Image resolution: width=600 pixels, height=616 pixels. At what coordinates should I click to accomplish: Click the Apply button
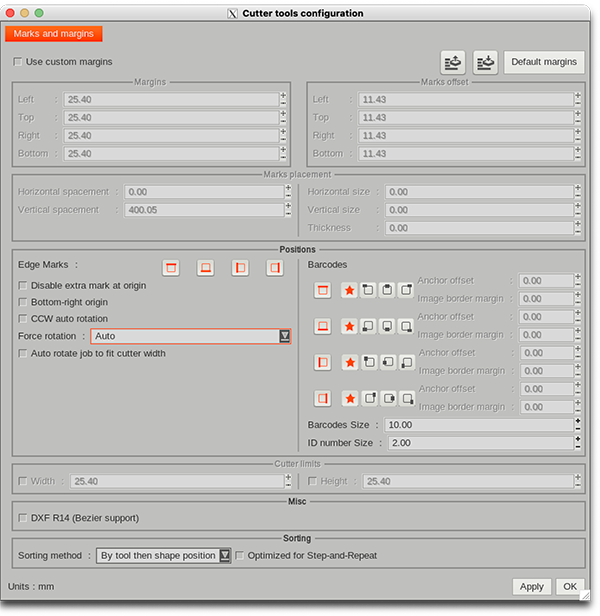pos(532,587)
